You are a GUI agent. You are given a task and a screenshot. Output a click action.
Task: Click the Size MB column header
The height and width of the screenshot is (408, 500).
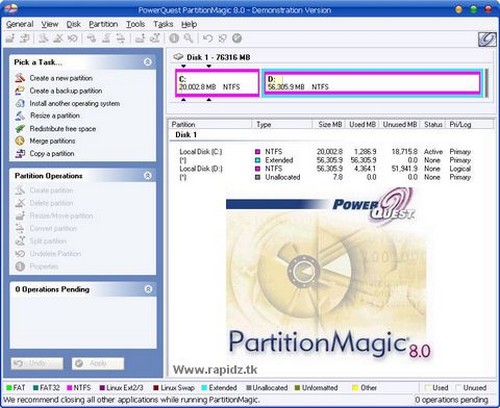coord(329,125)
